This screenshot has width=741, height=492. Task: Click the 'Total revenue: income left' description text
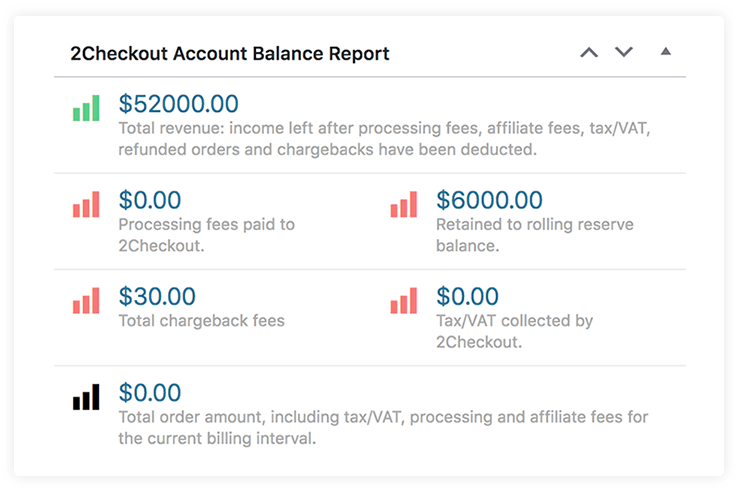(x=384, y=138)
